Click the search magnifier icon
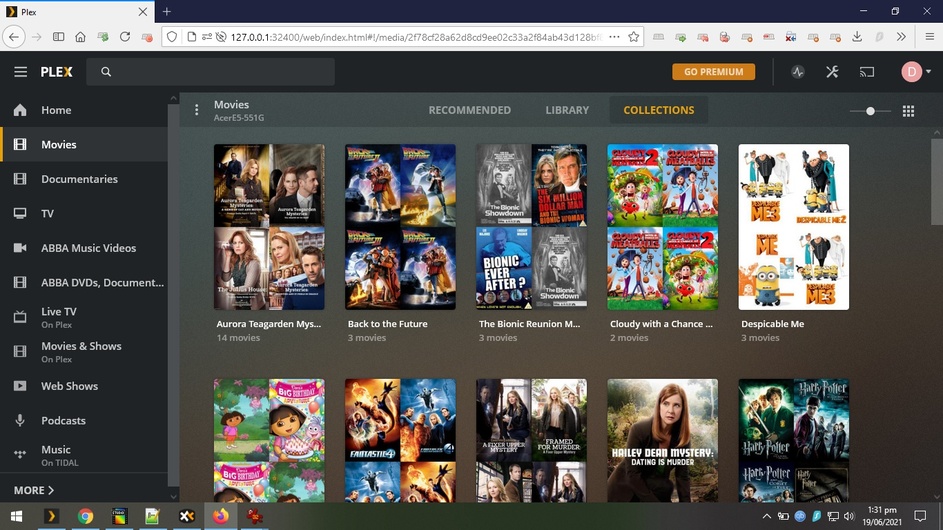The image size is (943, 530). click(106, 72)
